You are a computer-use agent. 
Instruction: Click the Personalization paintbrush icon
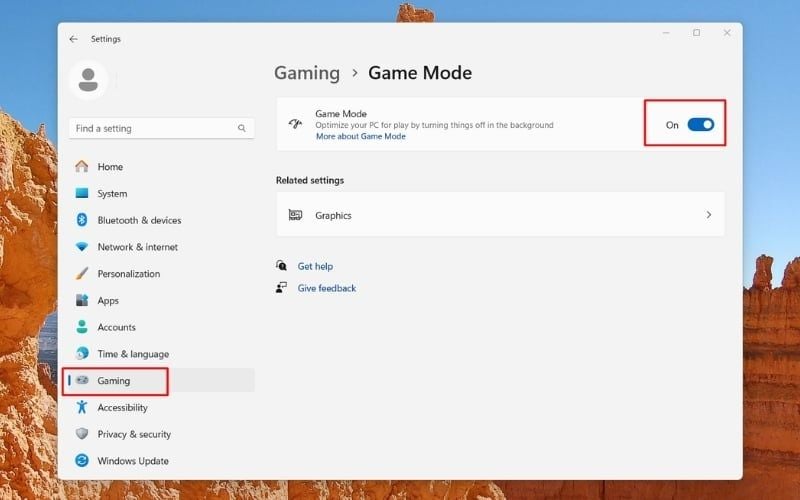click(82, 273)
